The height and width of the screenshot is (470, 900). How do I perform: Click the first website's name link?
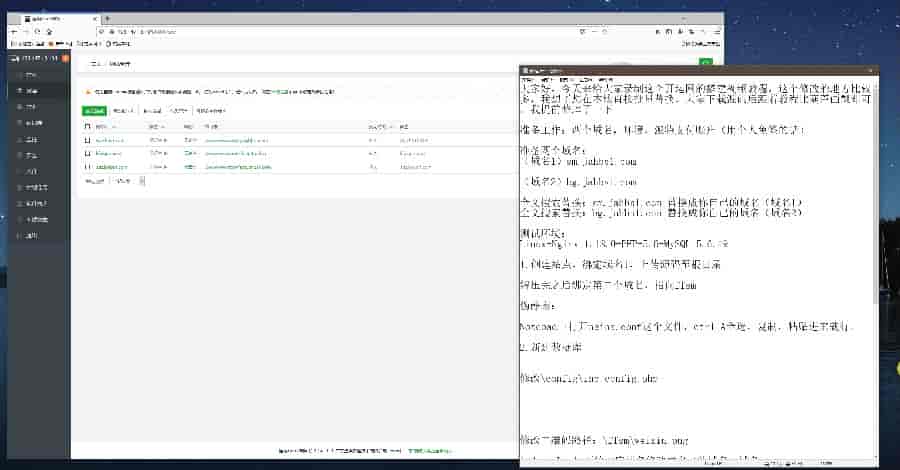110,141
